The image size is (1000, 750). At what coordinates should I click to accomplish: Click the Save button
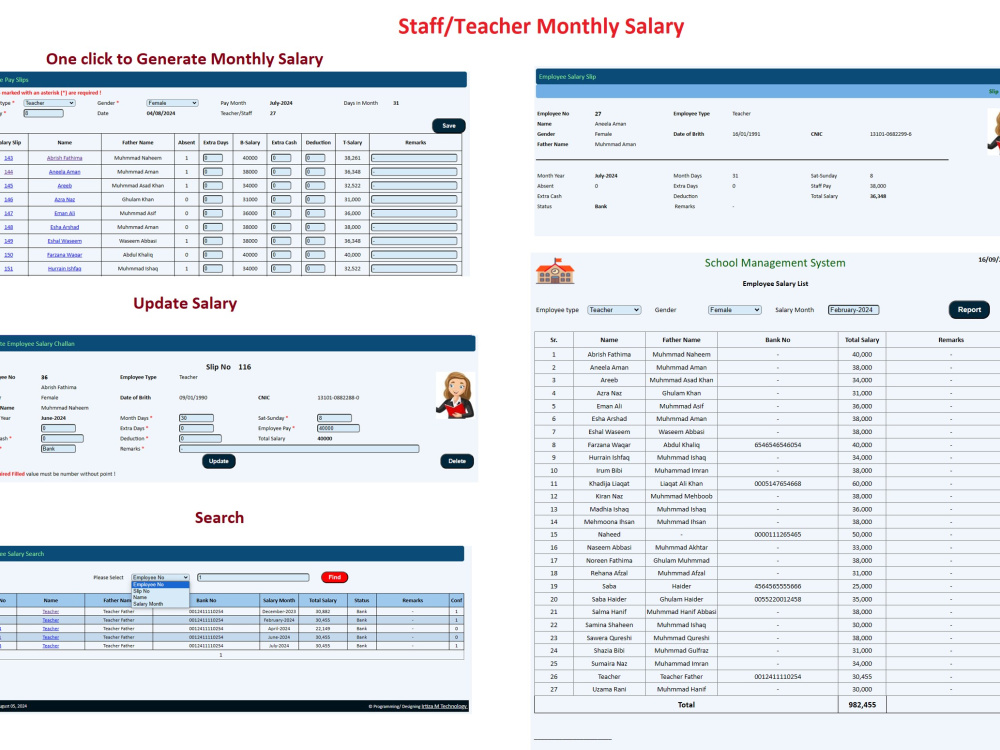tap(449, 125)
